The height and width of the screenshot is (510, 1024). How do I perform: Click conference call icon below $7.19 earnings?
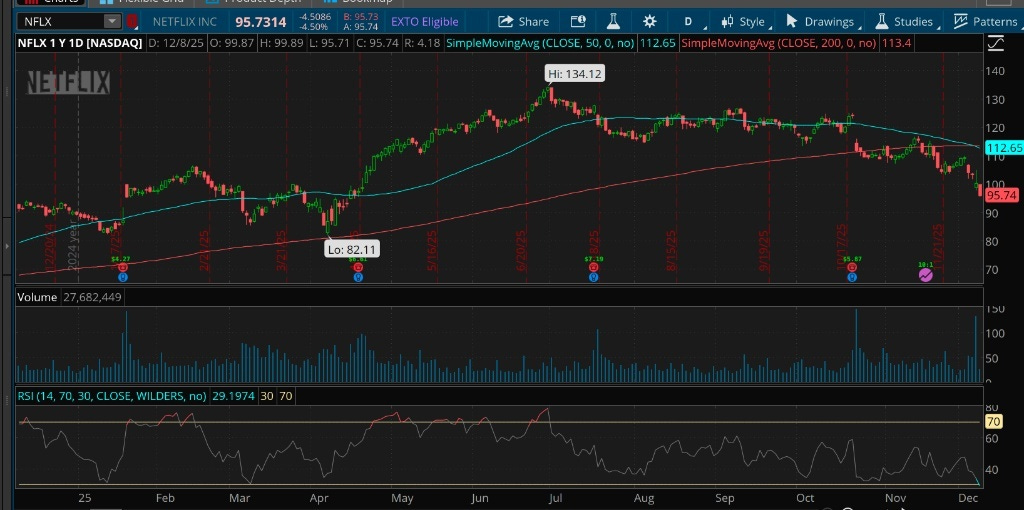tap(593, 277)
